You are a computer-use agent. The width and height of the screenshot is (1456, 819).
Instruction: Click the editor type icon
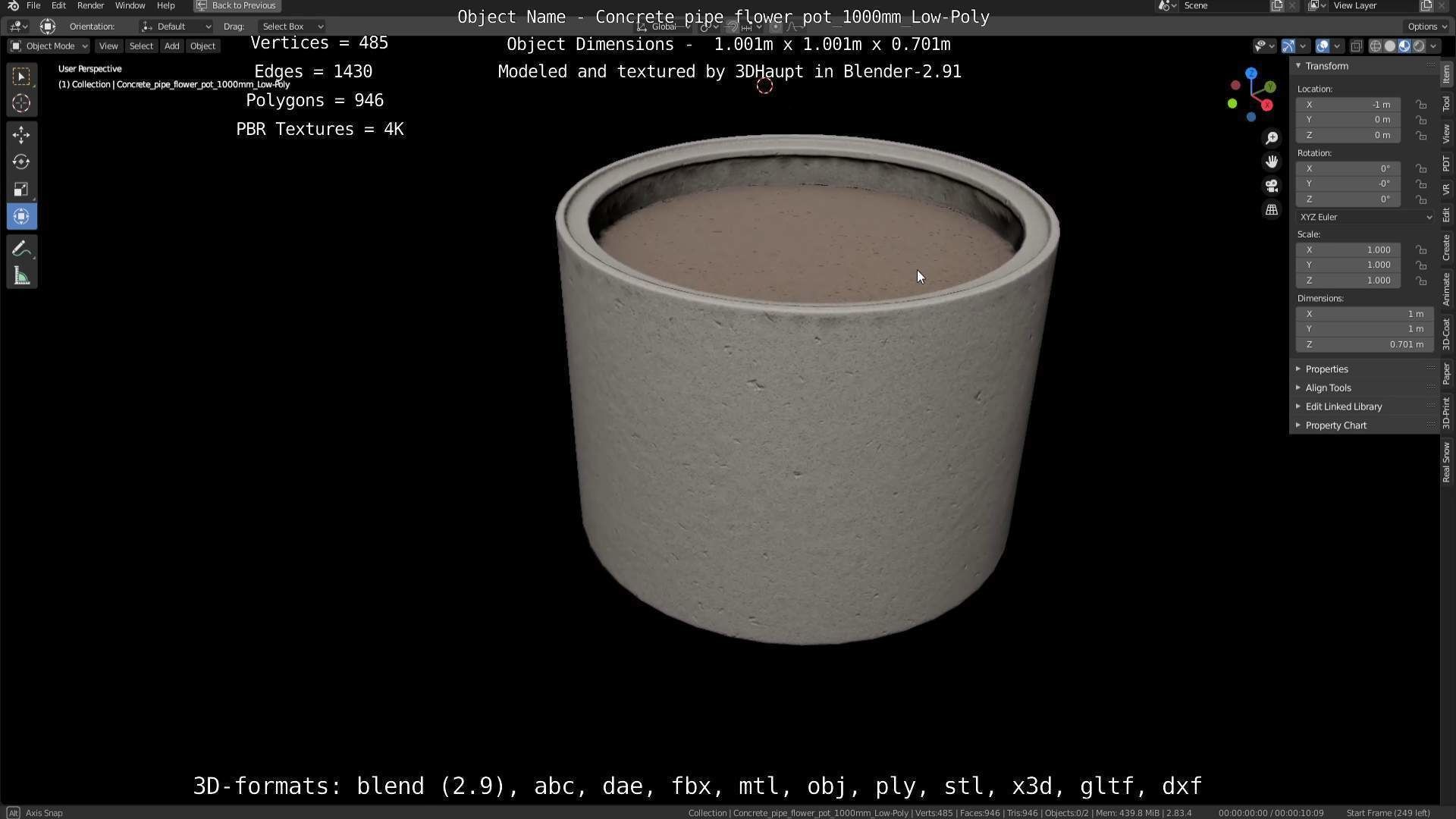[x=17, y=27]
